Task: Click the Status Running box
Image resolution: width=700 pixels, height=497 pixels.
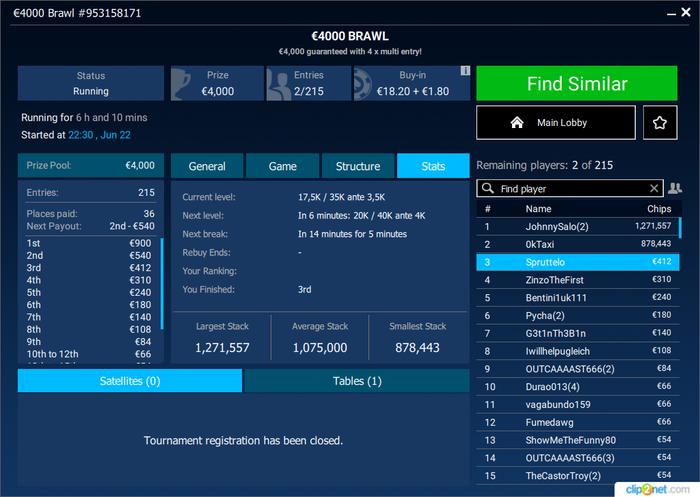Action: (x=91, y=84)
